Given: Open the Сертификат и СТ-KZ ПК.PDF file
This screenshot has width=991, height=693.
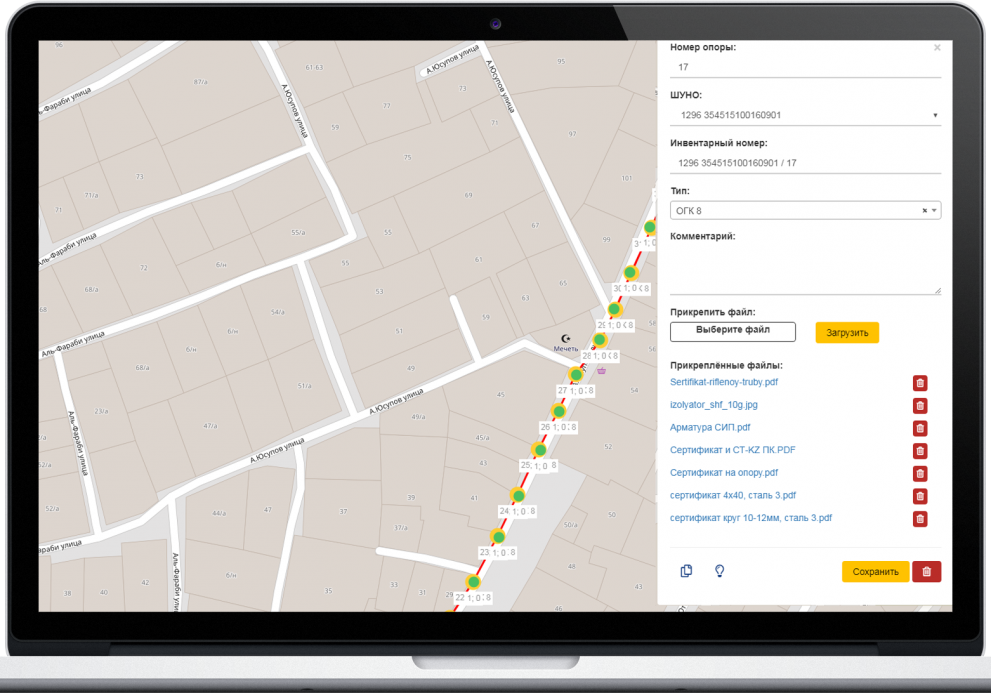Looking at the screenshot, I should (x=732, y=450).
